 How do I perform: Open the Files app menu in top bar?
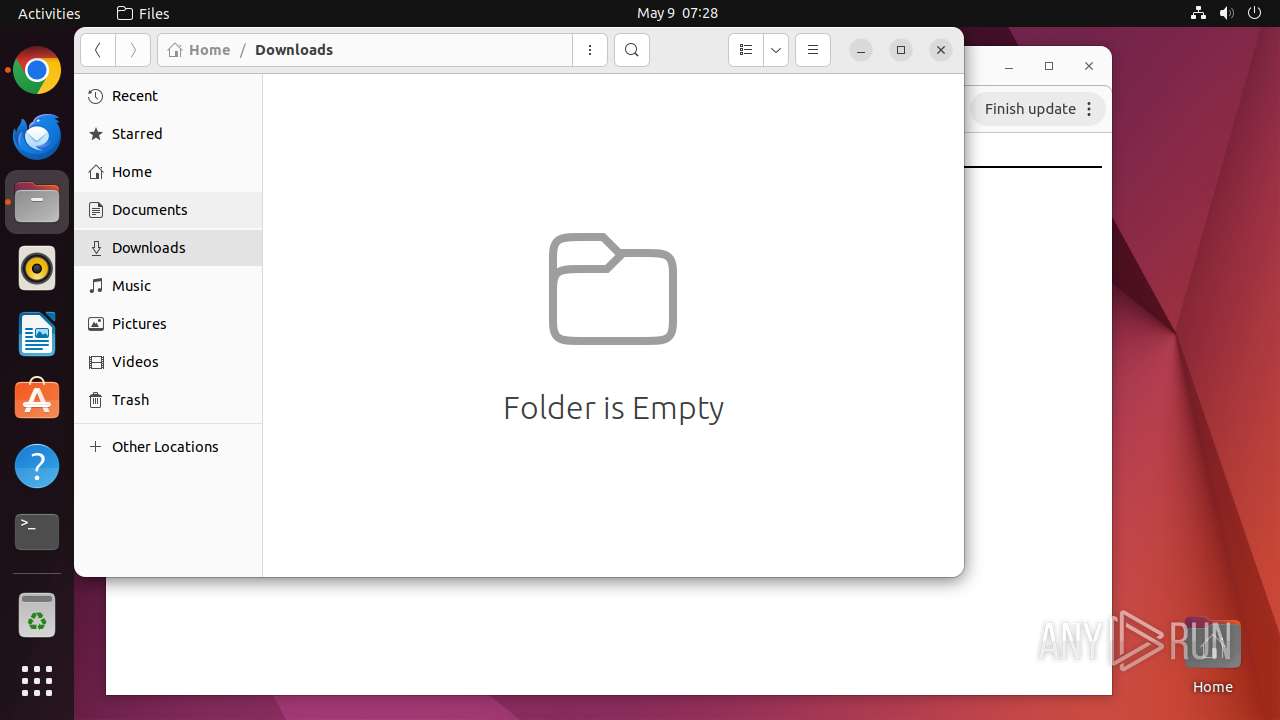pos(143,13)
